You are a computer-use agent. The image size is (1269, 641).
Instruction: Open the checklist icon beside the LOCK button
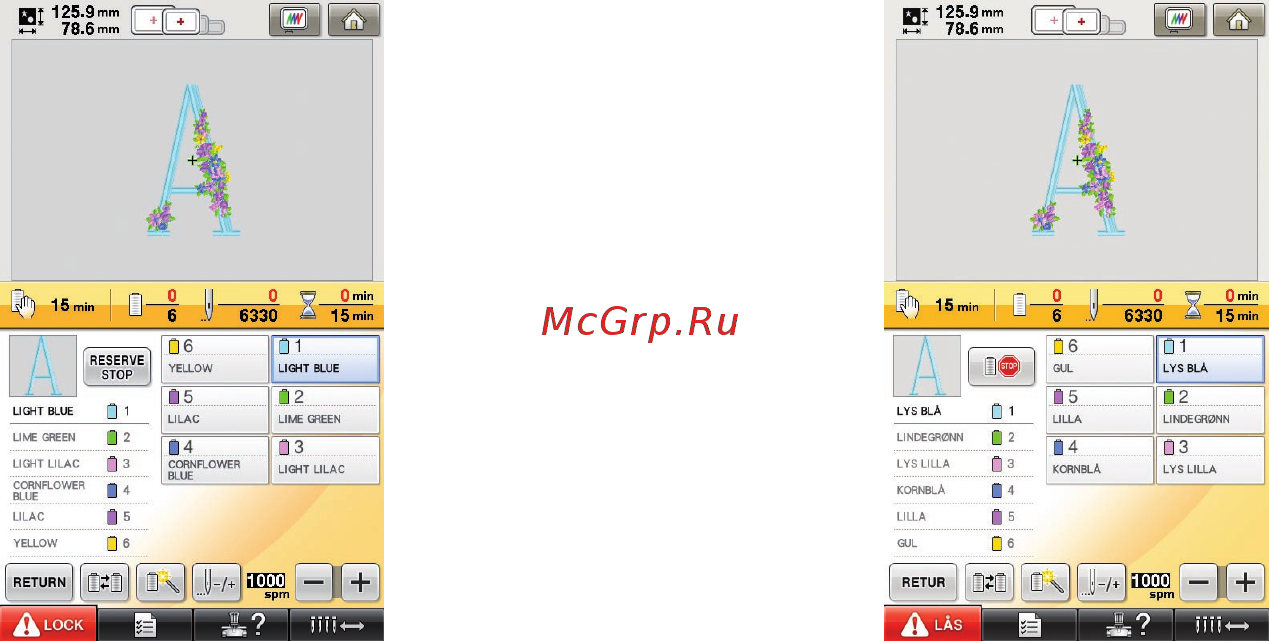coord(145,625)
